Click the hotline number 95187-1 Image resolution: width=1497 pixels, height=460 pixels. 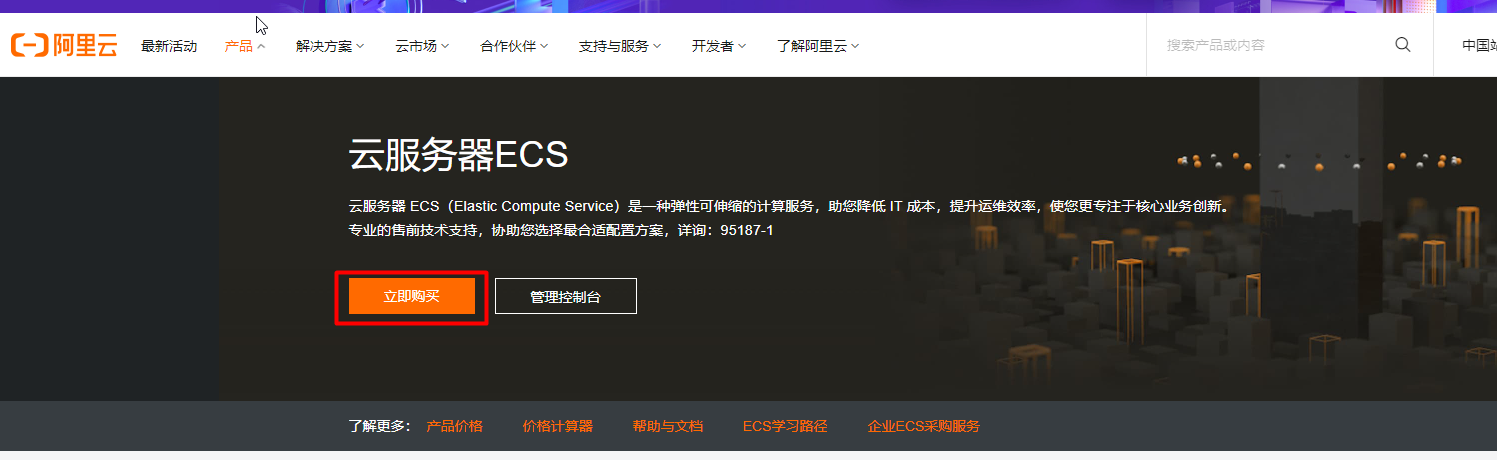click(747, 231)
